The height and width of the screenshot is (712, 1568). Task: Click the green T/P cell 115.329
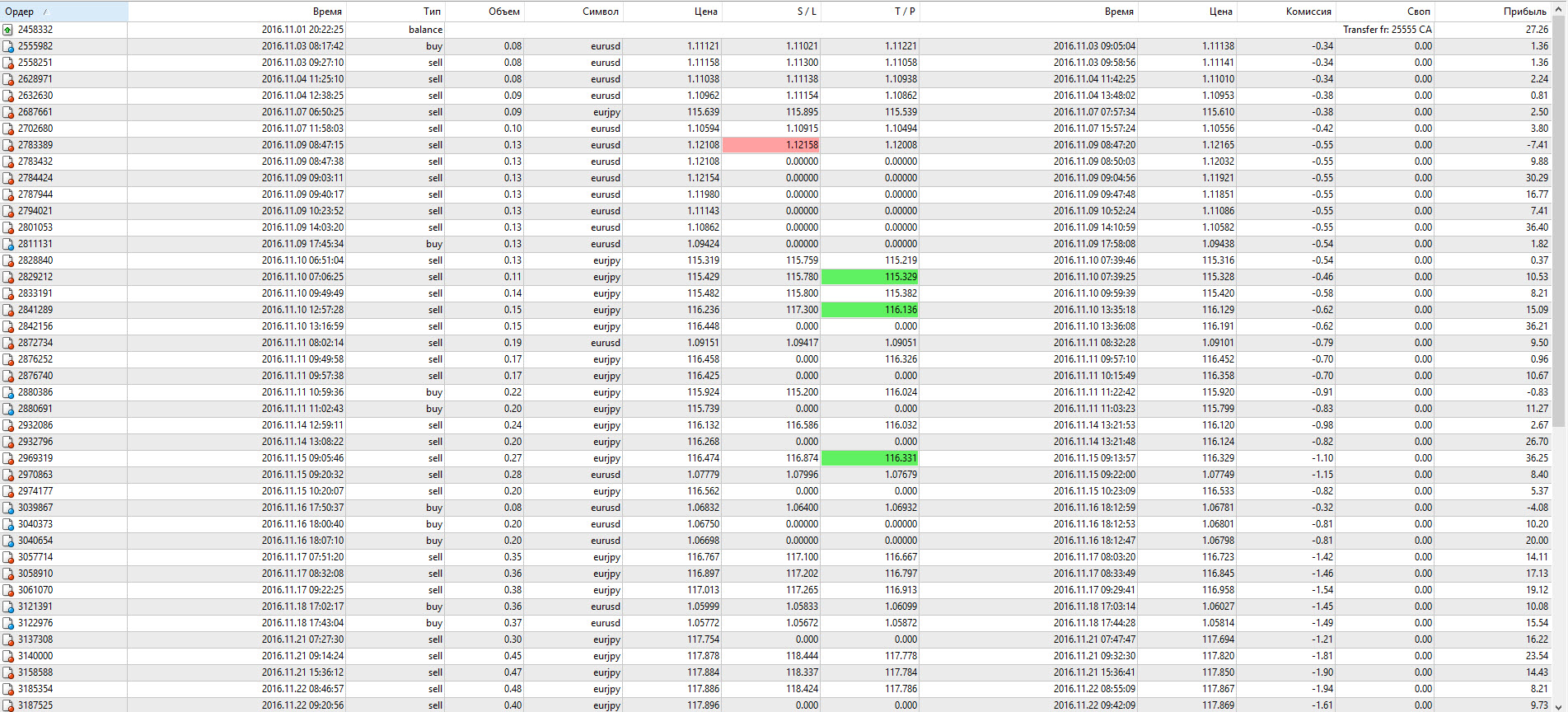tap(870, 277)
